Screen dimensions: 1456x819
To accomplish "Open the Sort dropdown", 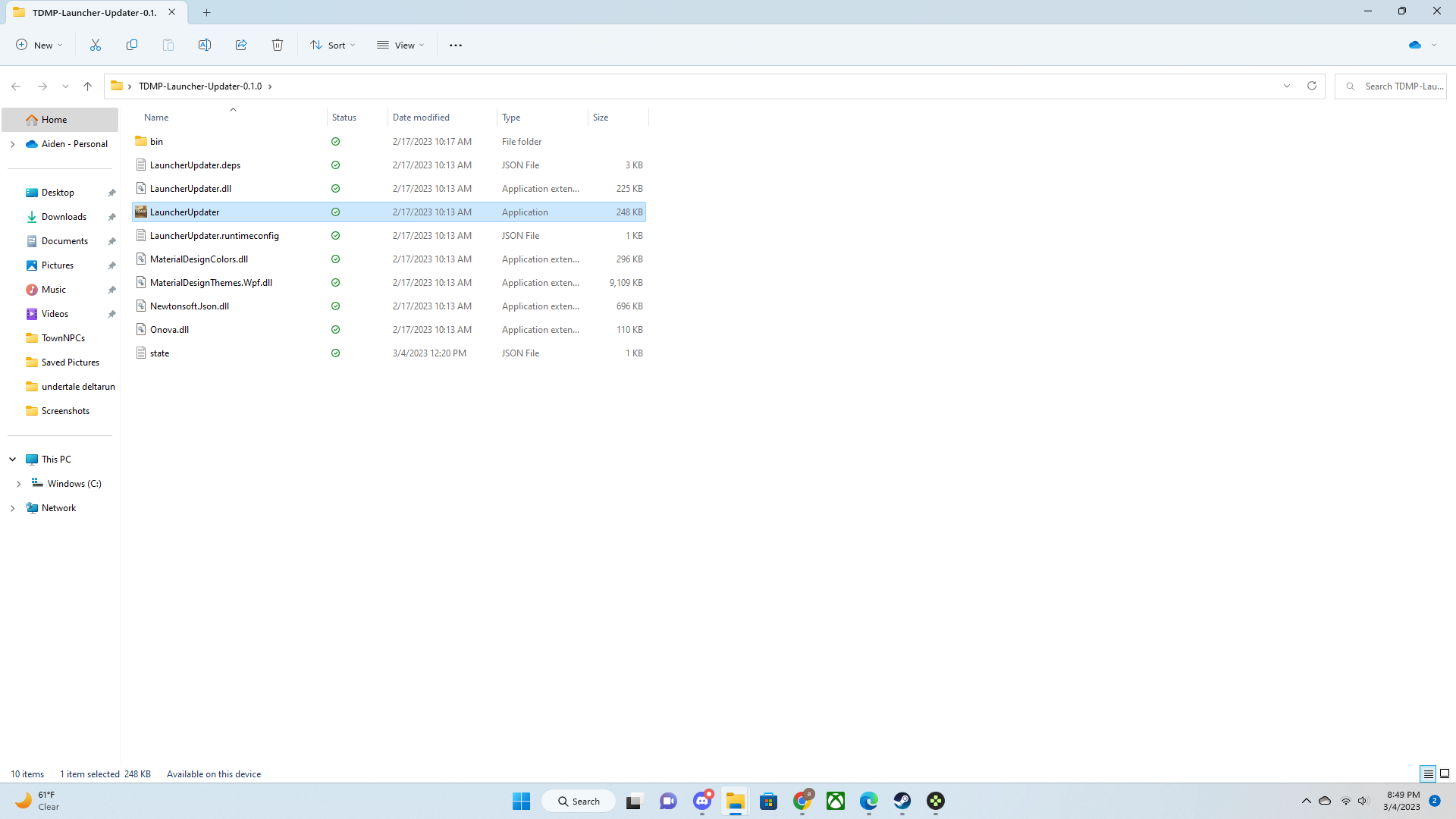I will click(x=332, y=45).
